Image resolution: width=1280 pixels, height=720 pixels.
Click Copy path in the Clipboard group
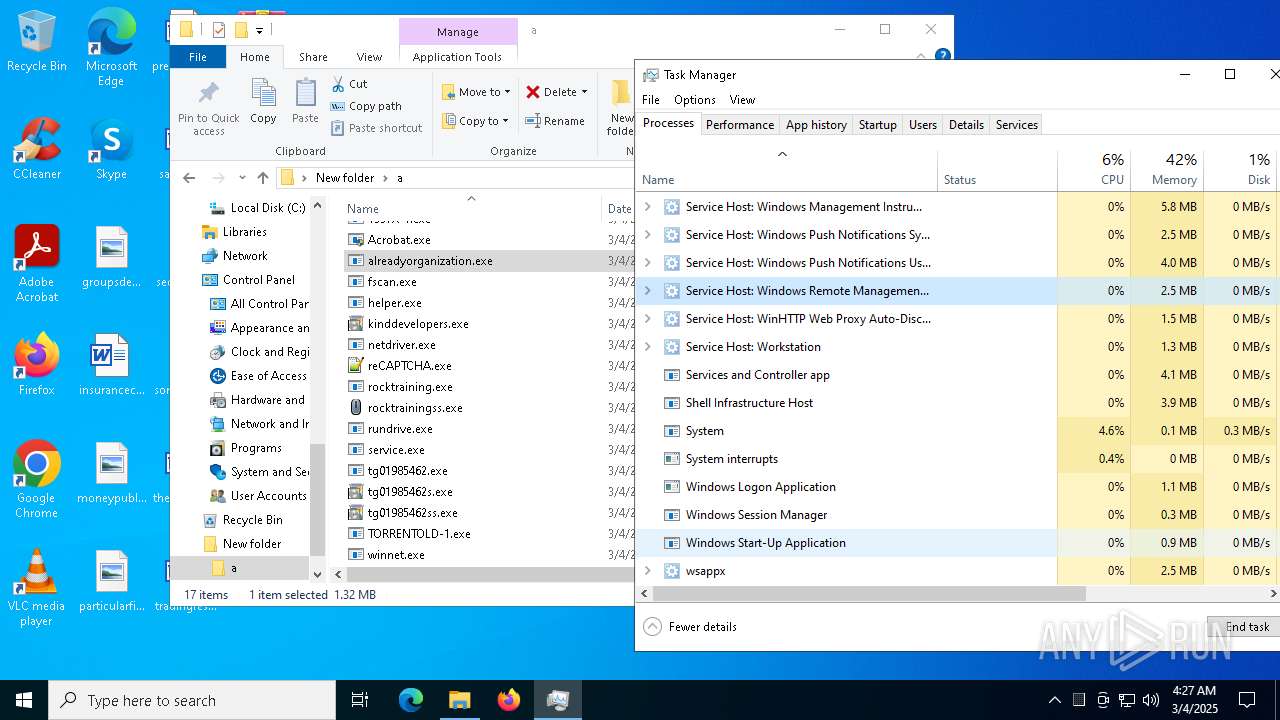click(366, 106)
